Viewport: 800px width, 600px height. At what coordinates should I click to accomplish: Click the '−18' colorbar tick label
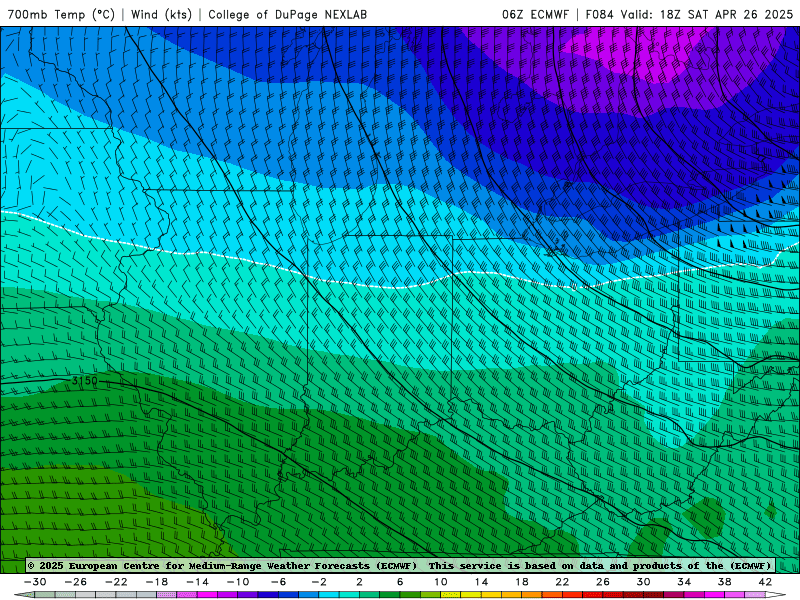click(x=157, y=582)
